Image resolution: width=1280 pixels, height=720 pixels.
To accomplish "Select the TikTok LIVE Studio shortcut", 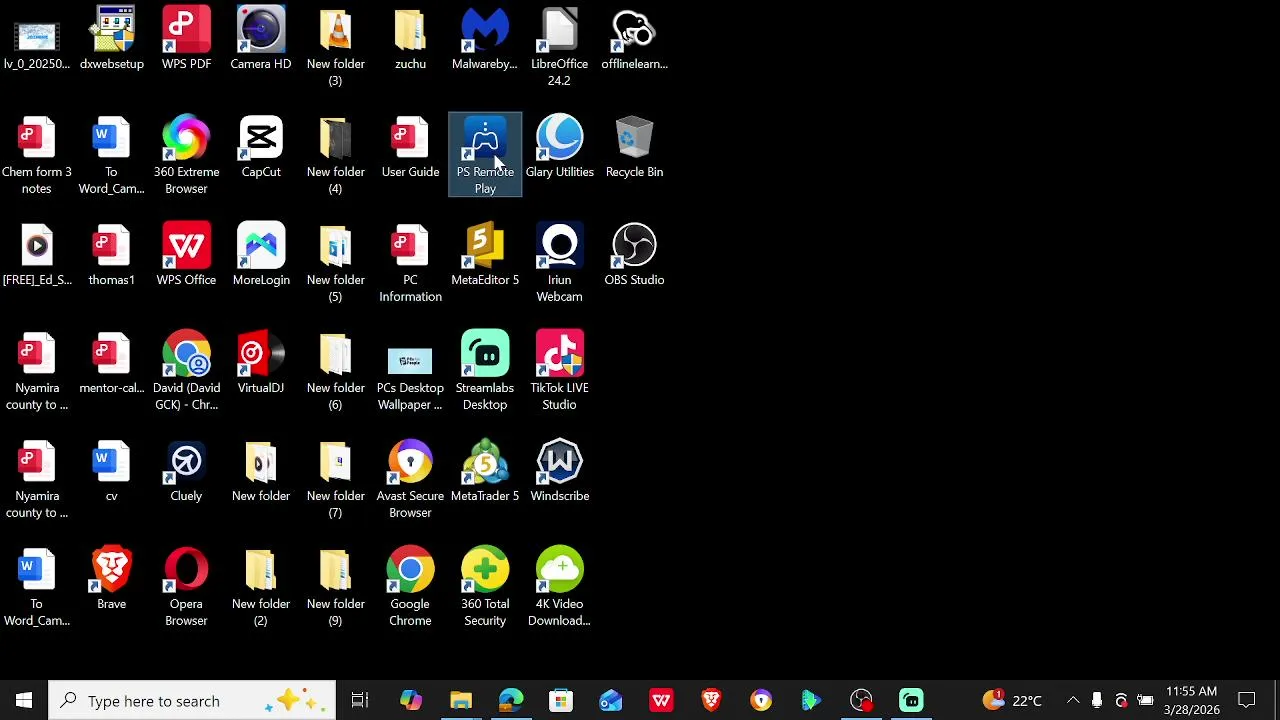I will click(559, 370).
